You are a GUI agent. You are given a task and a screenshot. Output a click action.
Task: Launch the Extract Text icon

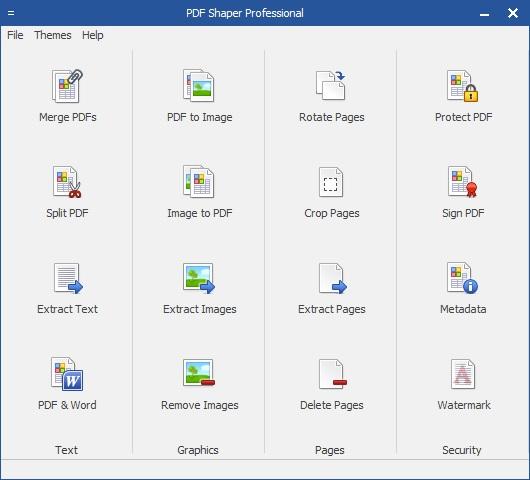(x=68, y=278)
